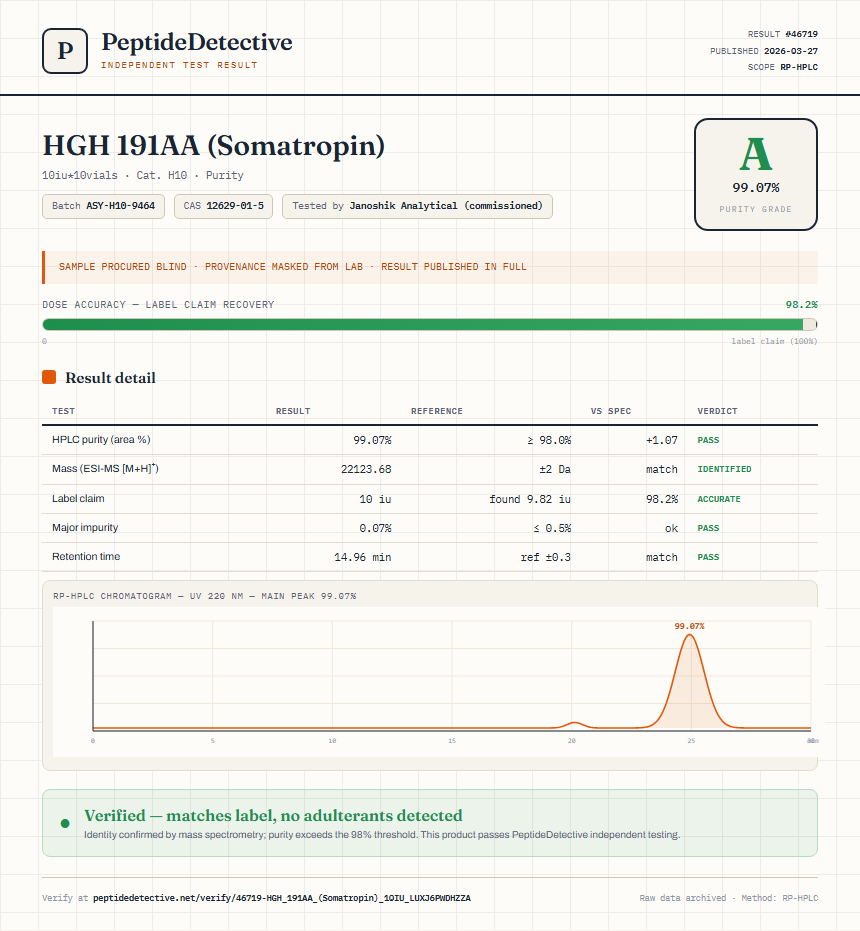This screenshot has width=860, height=931.
Task: Click the small impurity peak near 20 min
Action: pyautogui.click(x=574, y=724)
